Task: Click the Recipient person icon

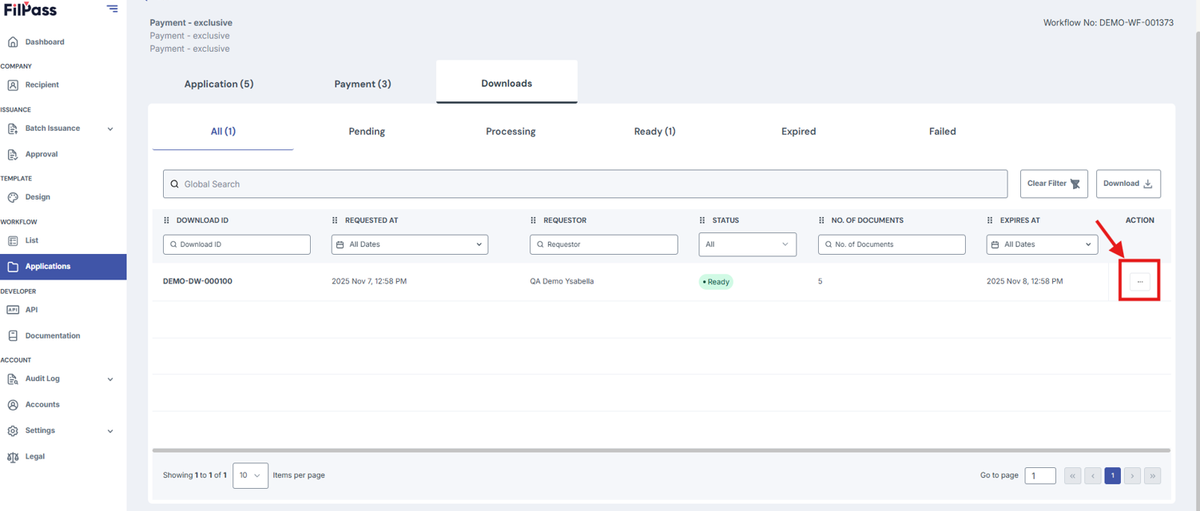Action: (13, 85)
